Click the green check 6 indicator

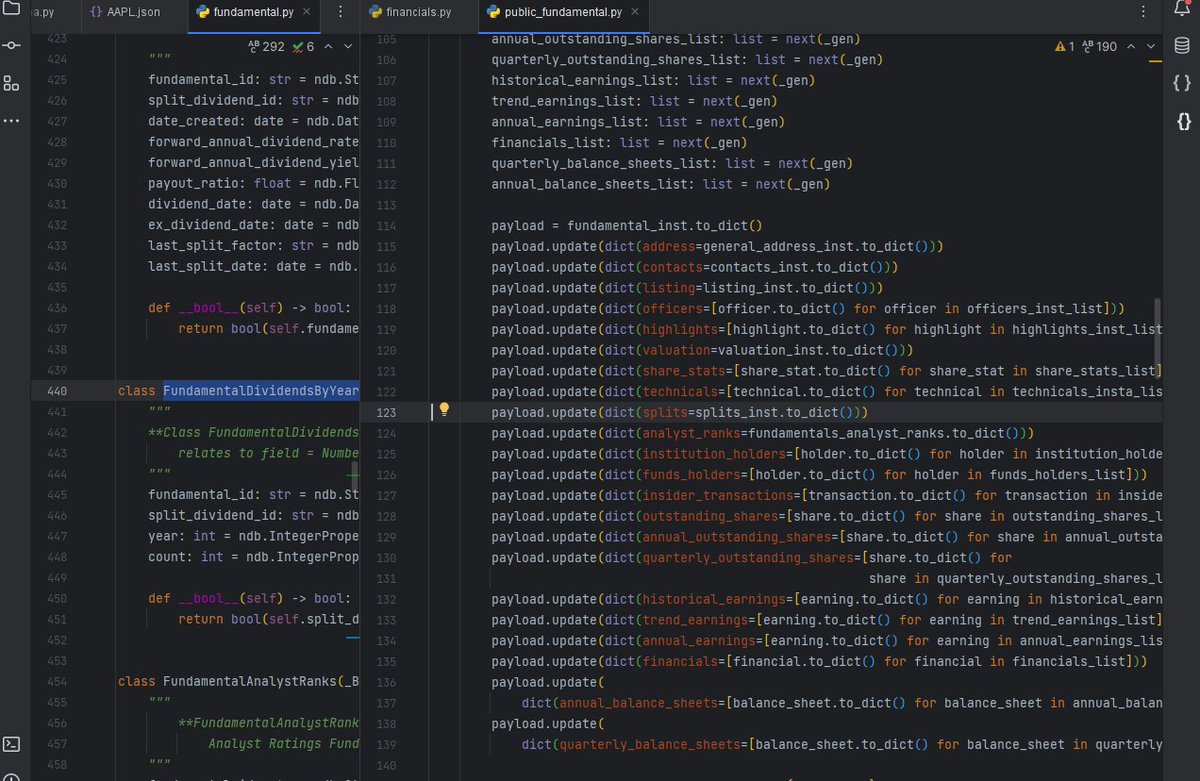(x=304, y=47)
